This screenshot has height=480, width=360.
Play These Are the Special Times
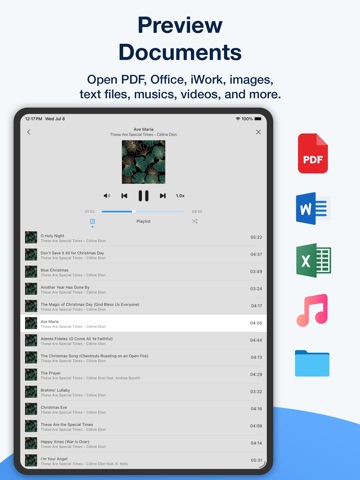pyautogui.click(x=143, y=426)
